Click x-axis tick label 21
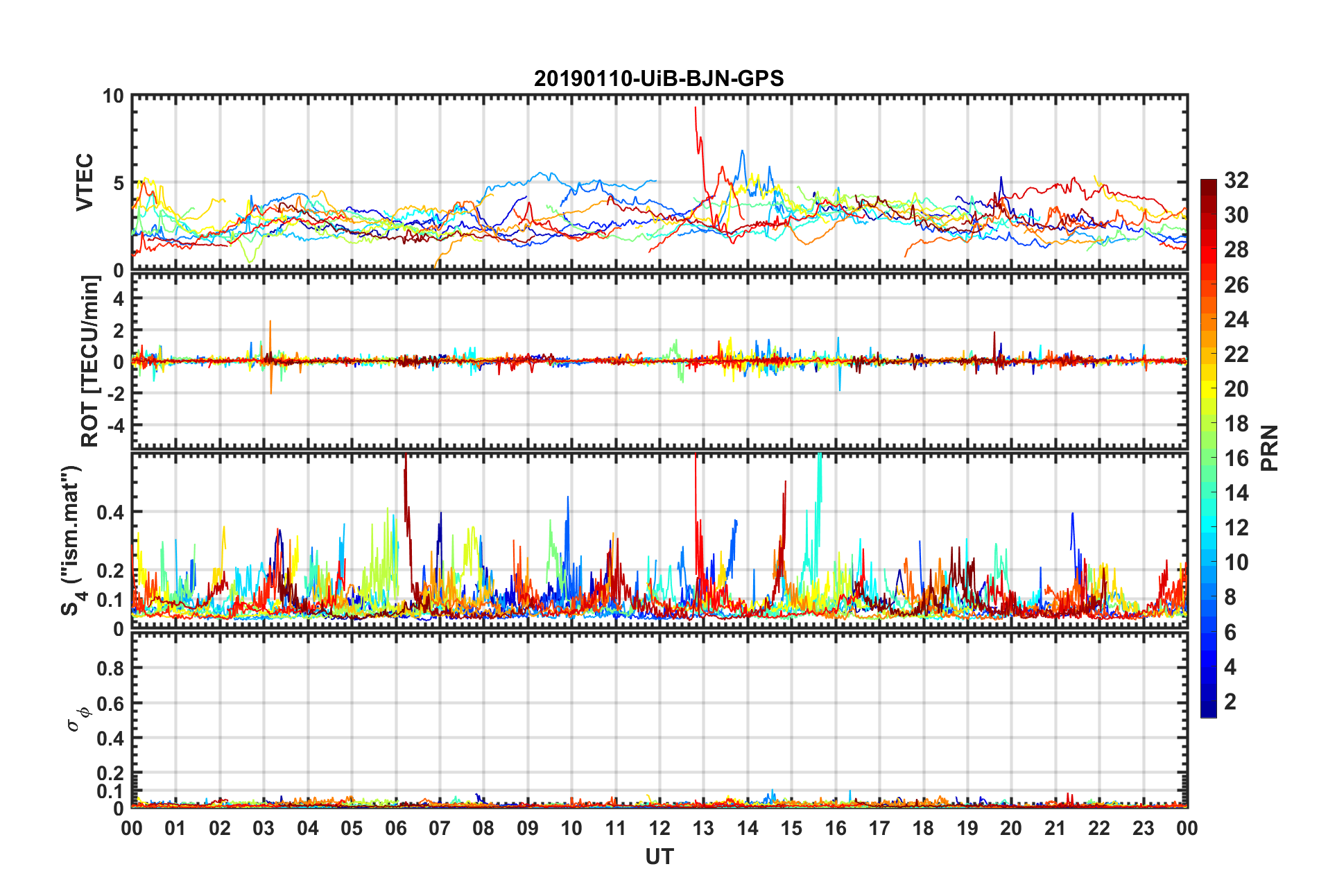 click(x=1055, y=828)
